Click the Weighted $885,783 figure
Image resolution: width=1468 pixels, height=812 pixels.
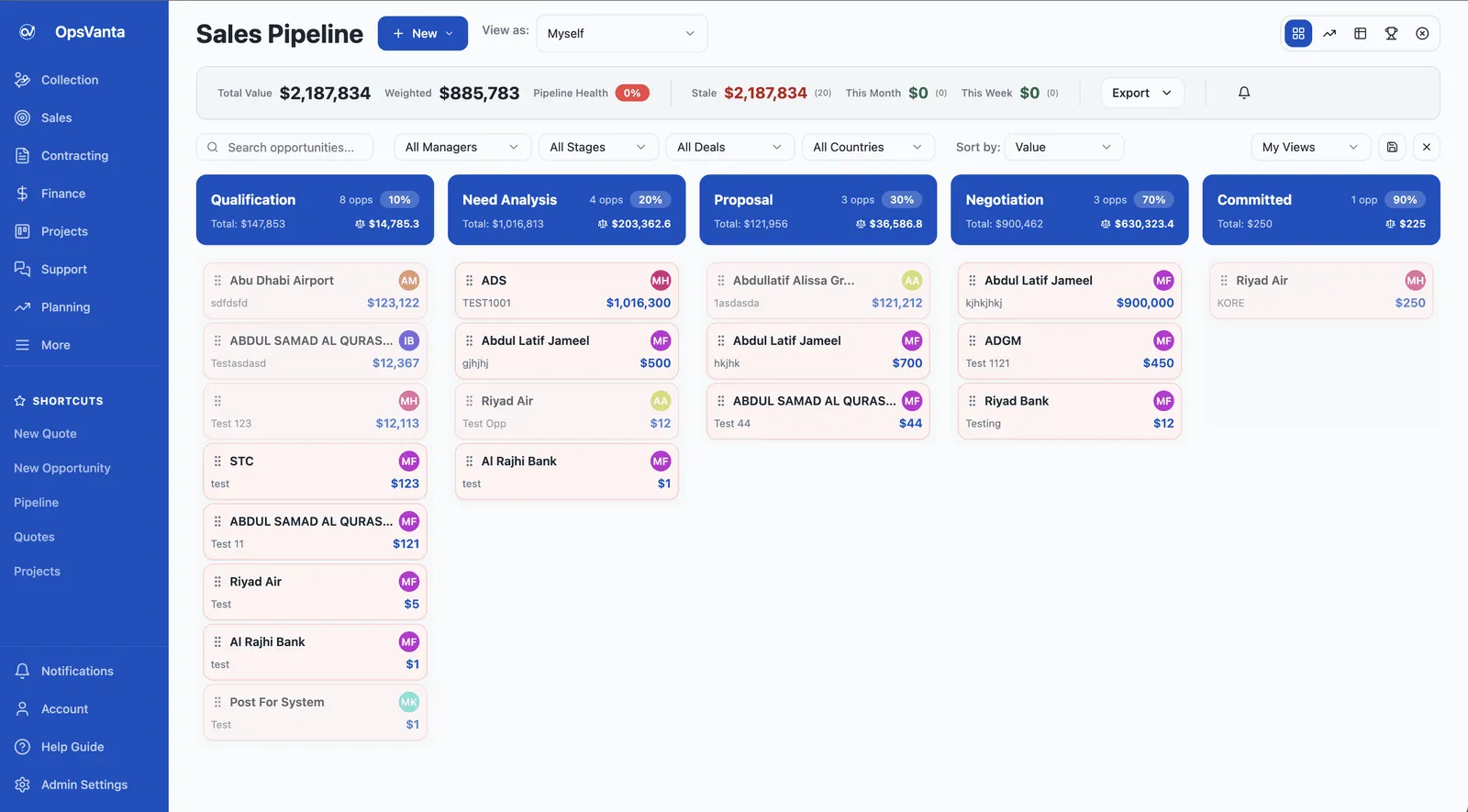[x=479, y=93]
